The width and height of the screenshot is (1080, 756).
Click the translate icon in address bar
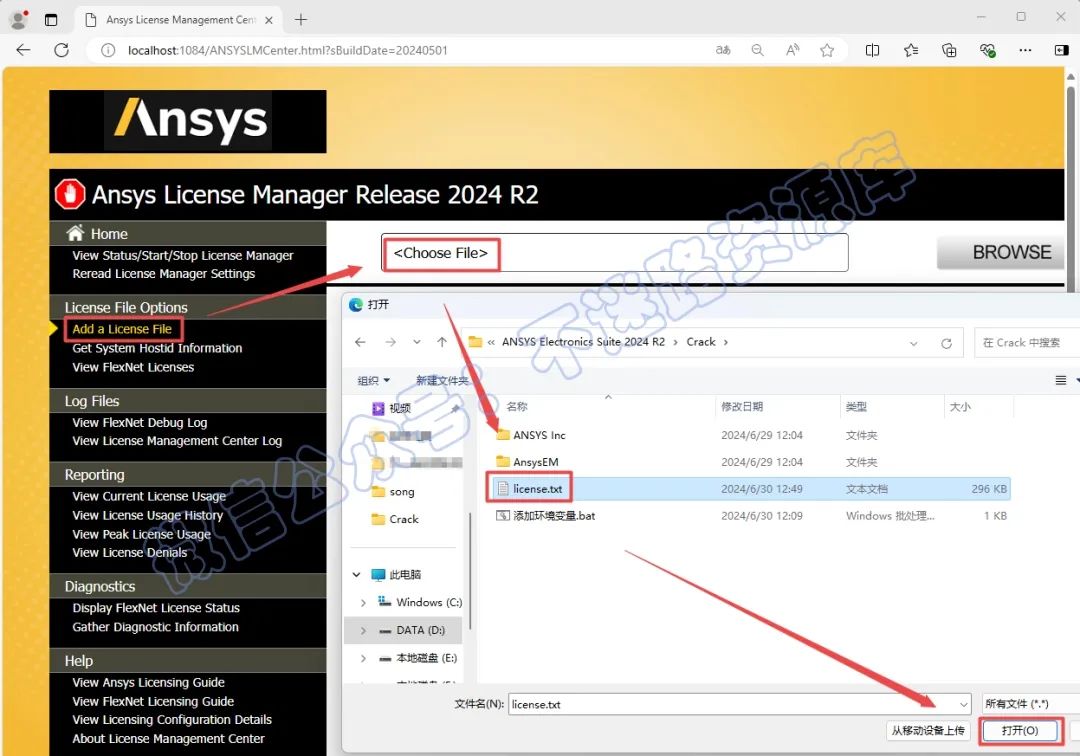click(723, 50)
